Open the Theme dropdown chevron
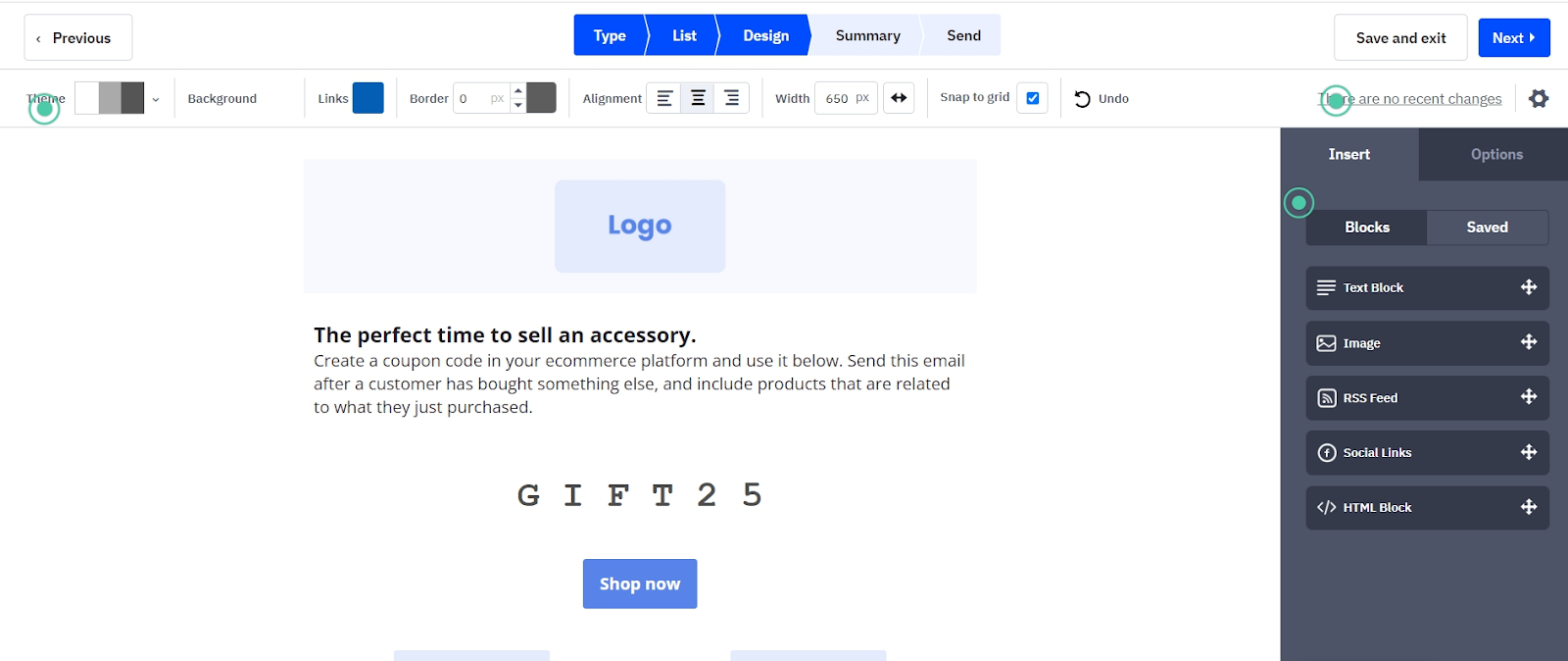The height and width of the screenshot is (661, 1568). 156,99
